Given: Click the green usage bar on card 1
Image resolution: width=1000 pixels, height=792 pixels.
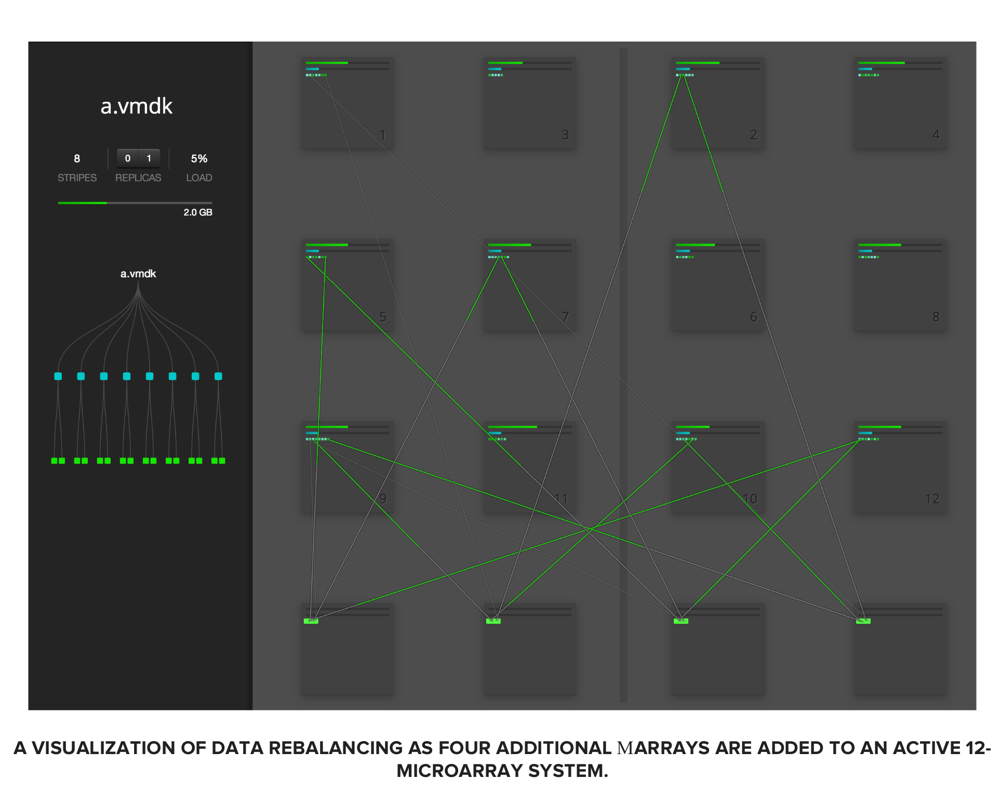Looking at the screenshot, I should (327, 62).
